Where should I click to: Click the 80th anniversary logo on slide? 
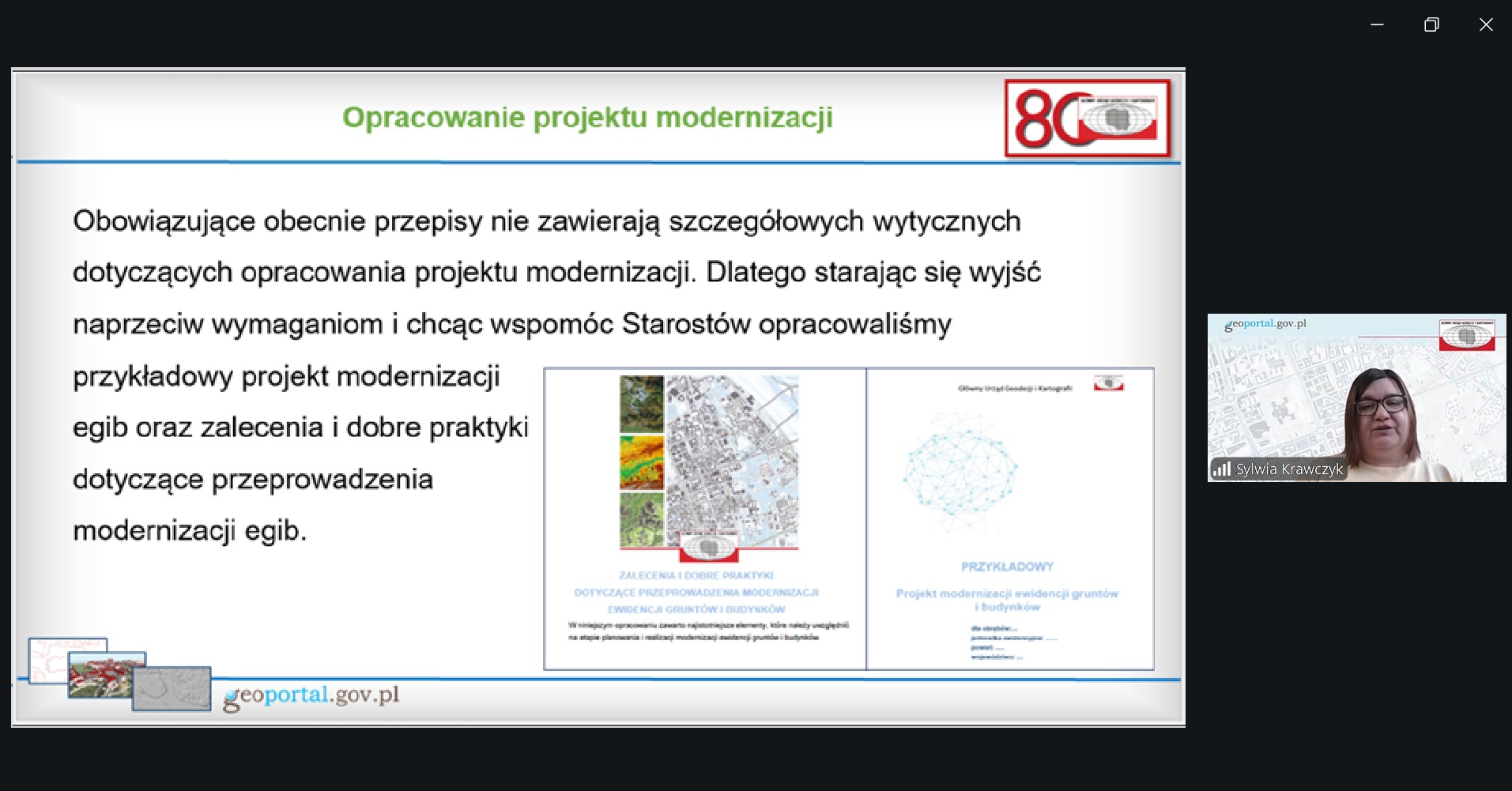click(1088, 119)
